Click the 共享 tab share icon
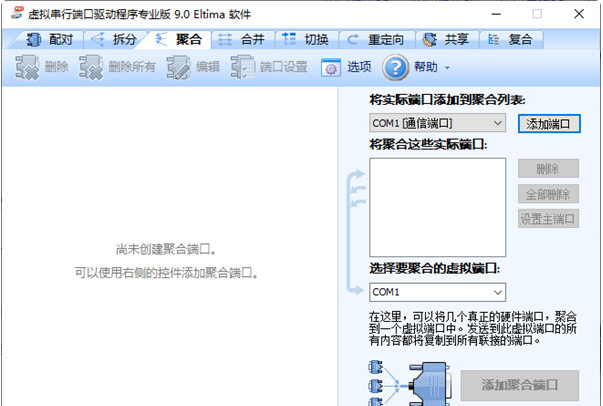Viewport: 603px width, 406px height. tap(430, 39)
